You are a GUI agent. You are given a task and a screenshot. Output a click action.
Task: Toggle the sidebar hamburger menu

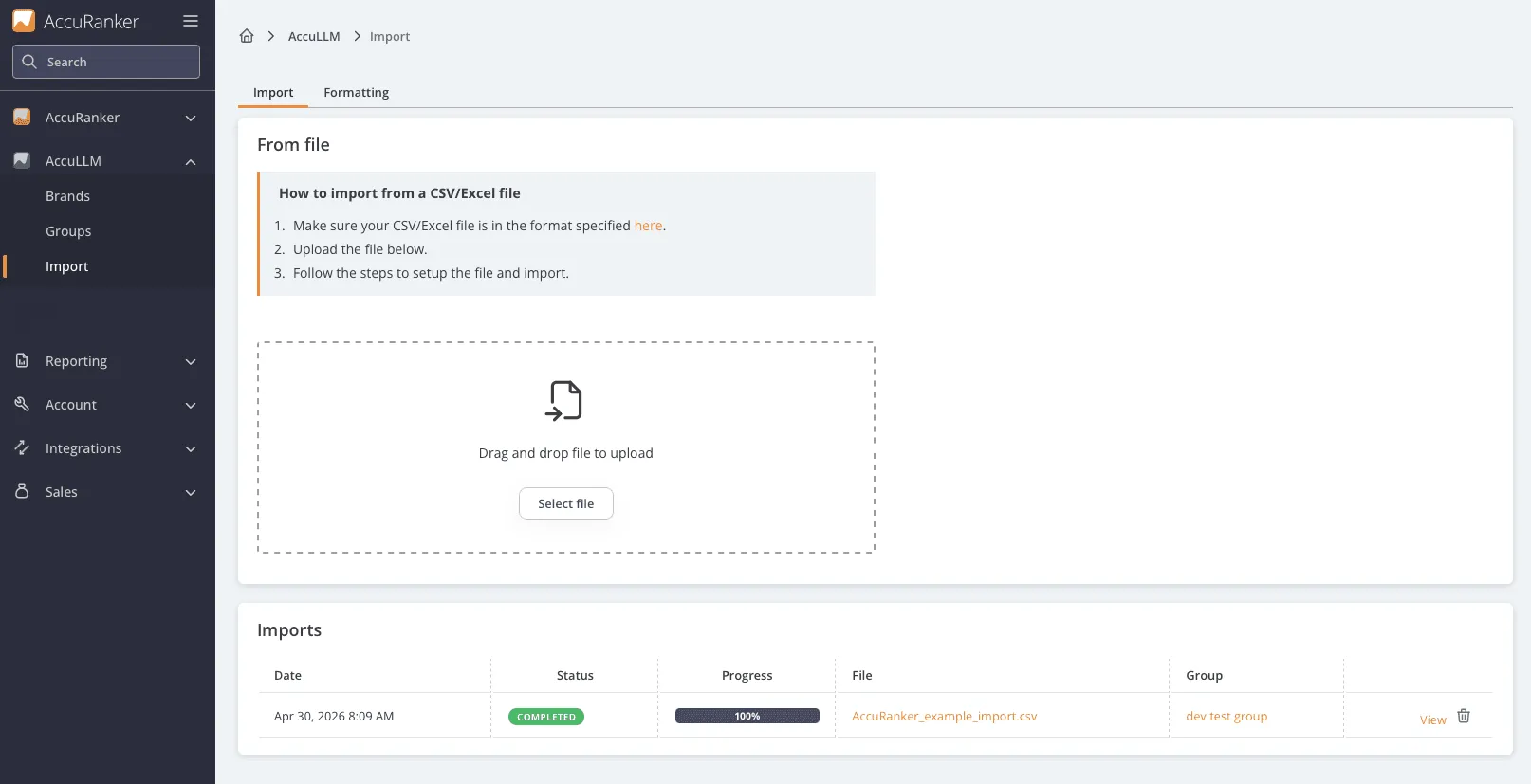click(191, 21)
